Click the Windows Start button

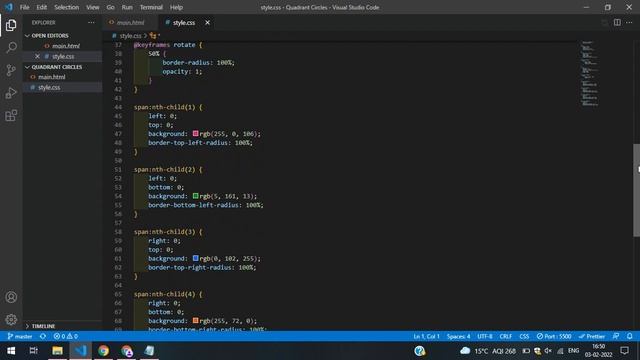(x=11, y=351)
